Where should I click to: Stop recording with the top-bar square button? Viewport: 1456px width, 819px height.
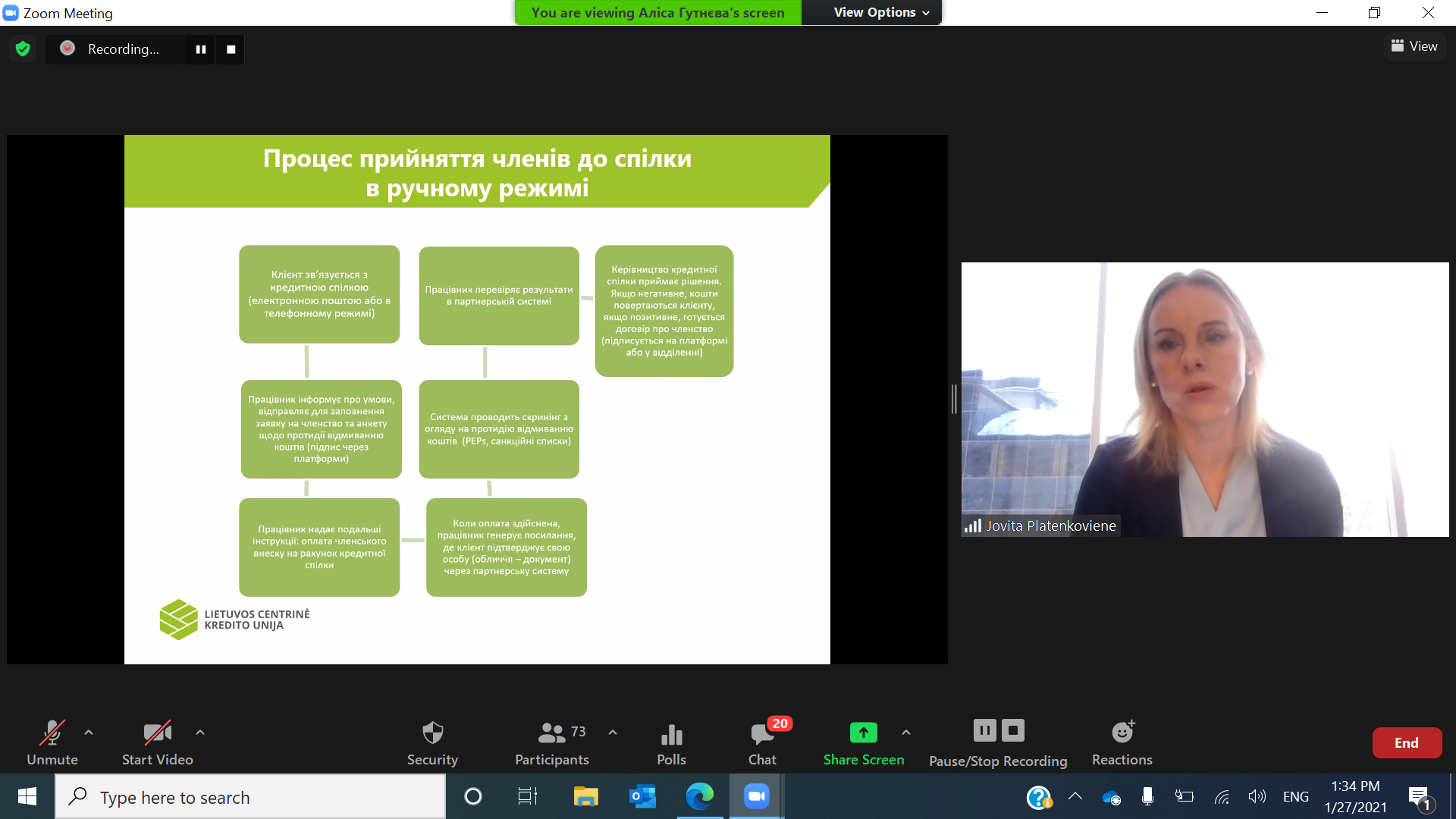pos(231,49)
